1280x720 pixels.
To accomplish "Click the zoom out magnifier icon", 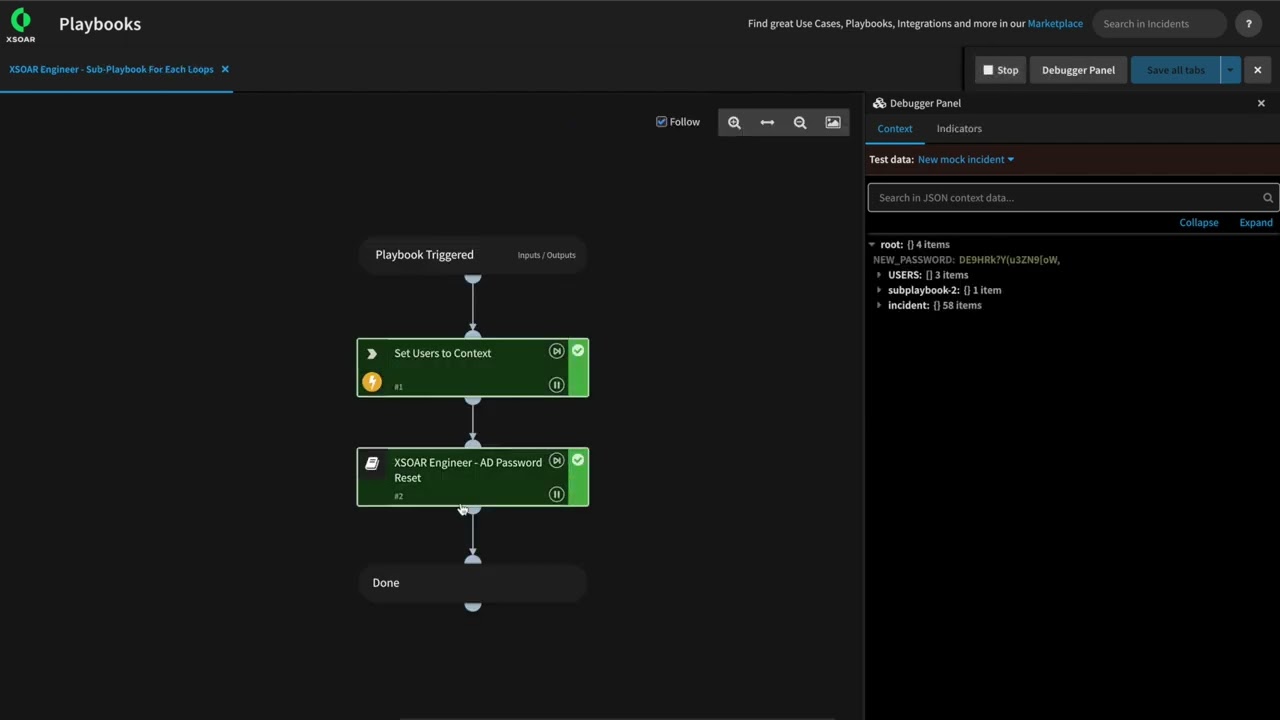I will (x=800, y=122).
